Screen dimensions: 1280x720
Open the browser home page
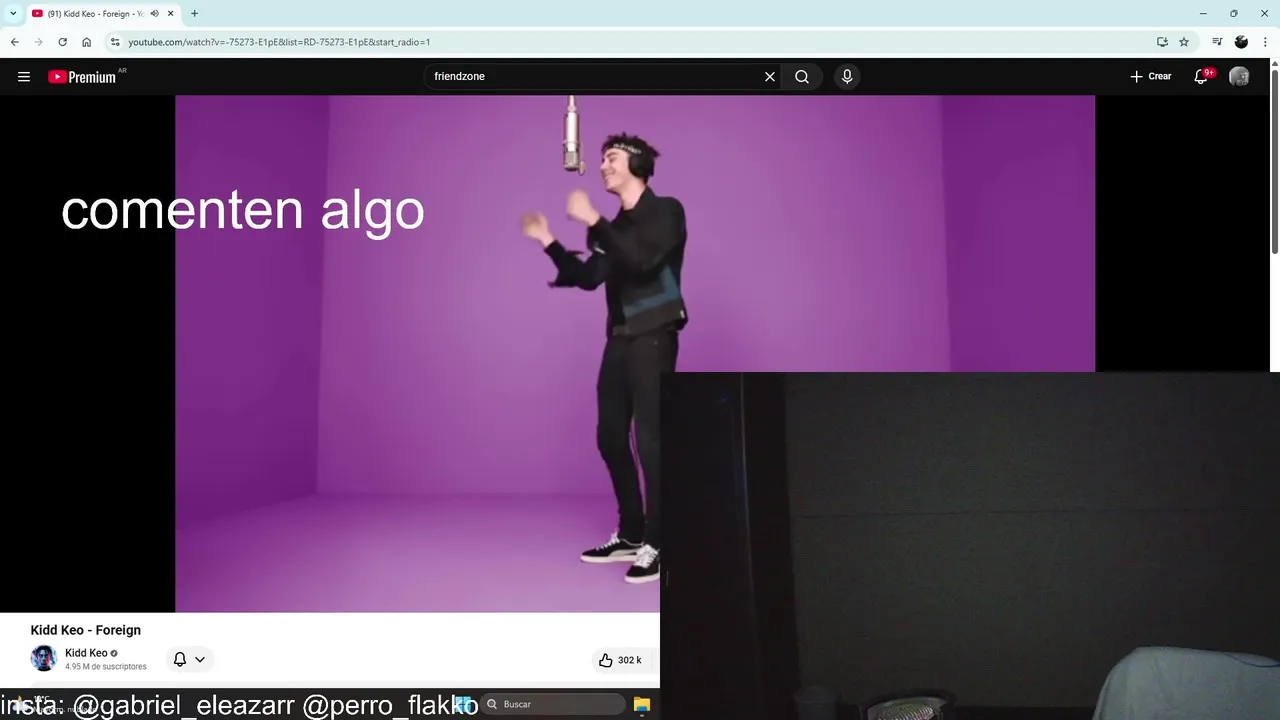[x=86, y=42]
